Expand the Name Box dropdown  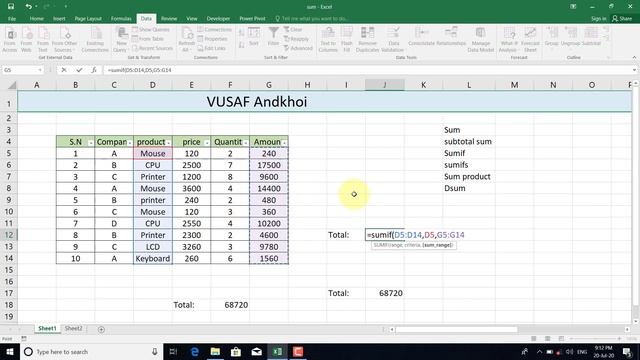click(x=40, y=70)
